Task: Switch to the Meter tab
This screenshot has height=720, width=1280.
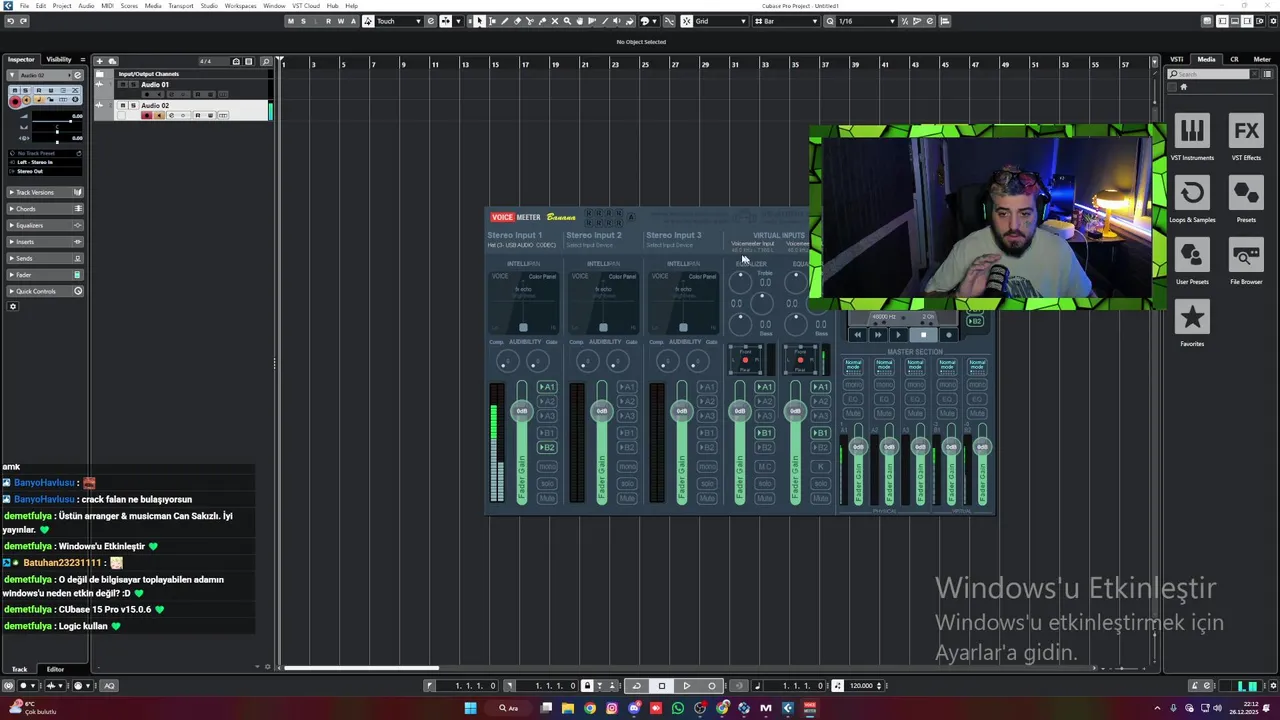Action: coord(1262,59)
